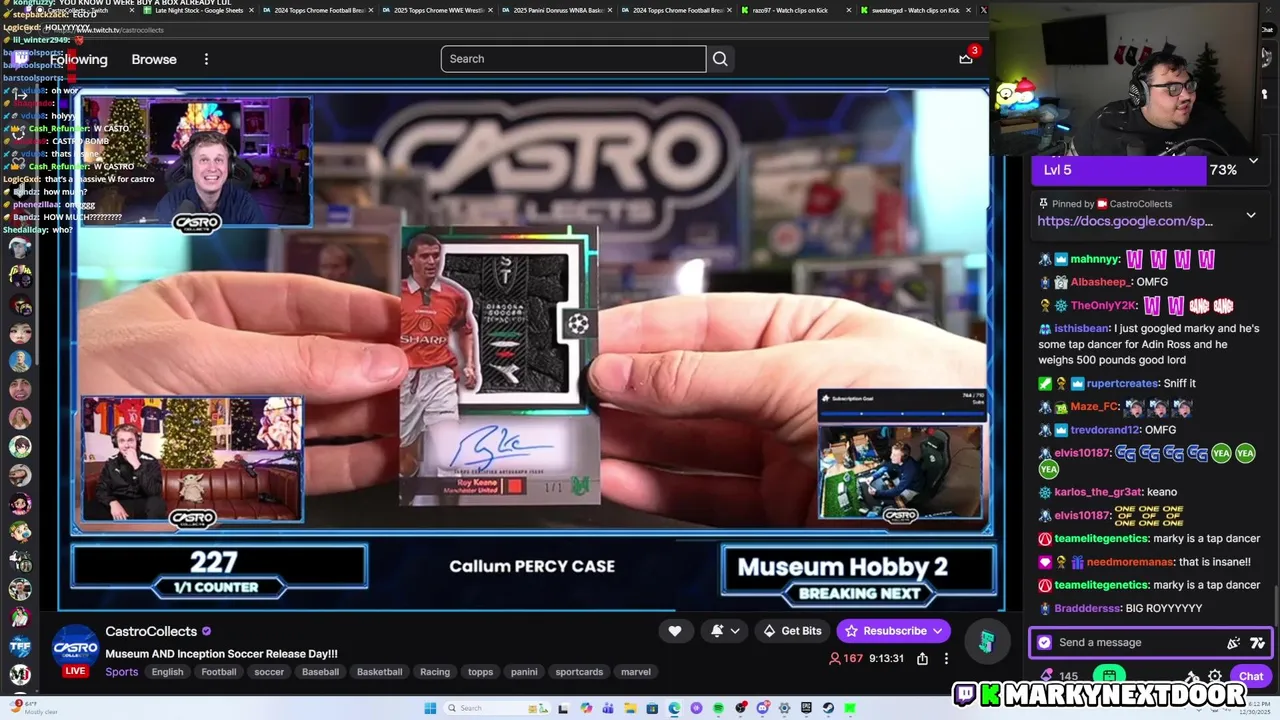Open the emote picker in chat input
Image resolution: width=1280 pixels, height=720 pixels.
tap(1234, 643)
